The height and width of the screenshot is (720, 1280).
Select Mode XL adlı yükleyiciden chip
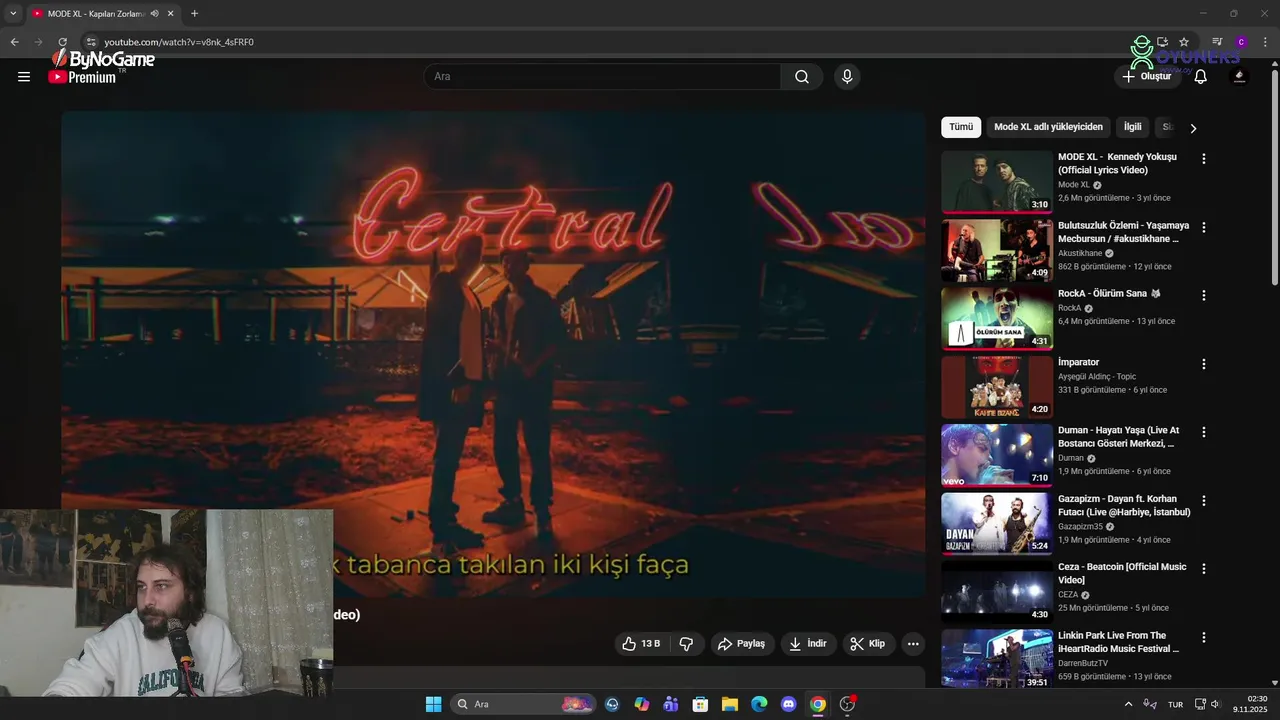coord(1048,127)
